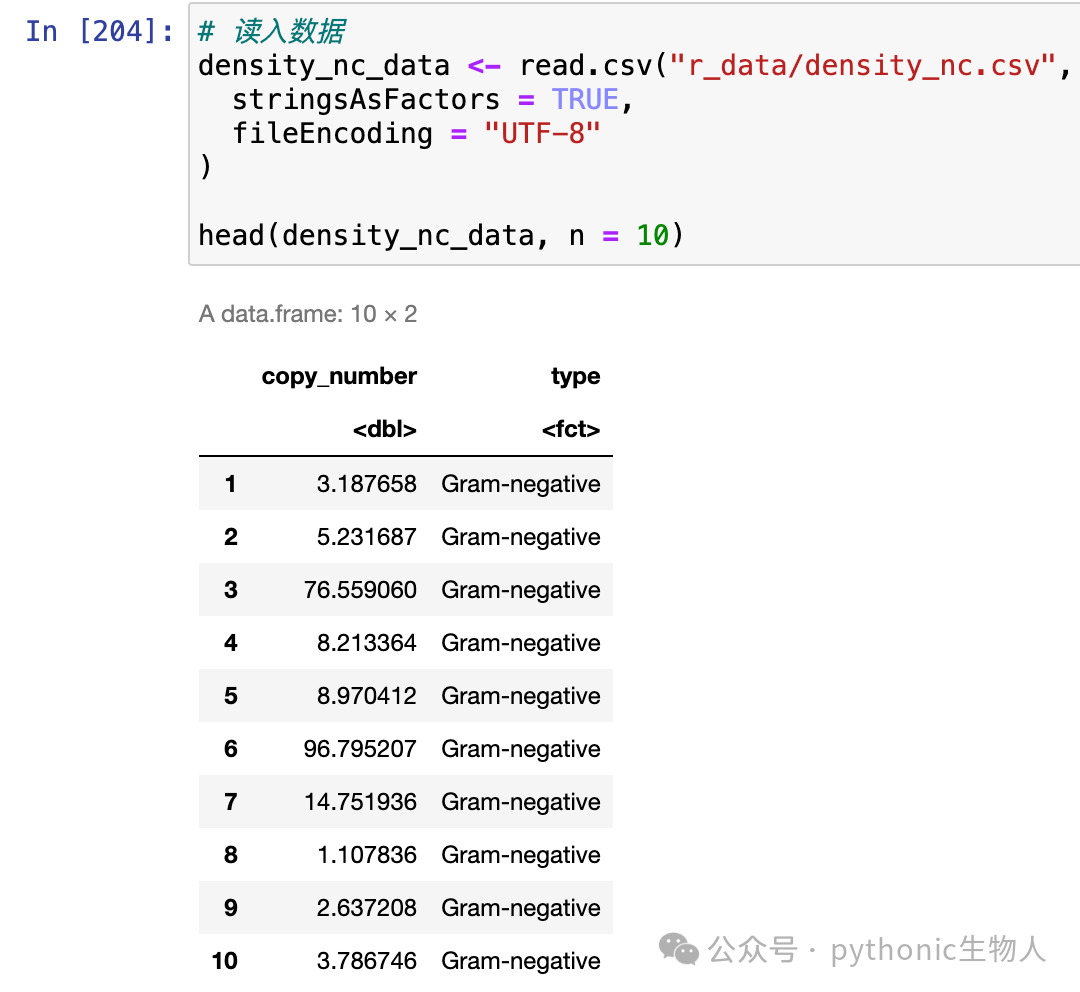Click Gram-negative in row 6
Screen dimensions: 1080x992
tap(521, 750)
